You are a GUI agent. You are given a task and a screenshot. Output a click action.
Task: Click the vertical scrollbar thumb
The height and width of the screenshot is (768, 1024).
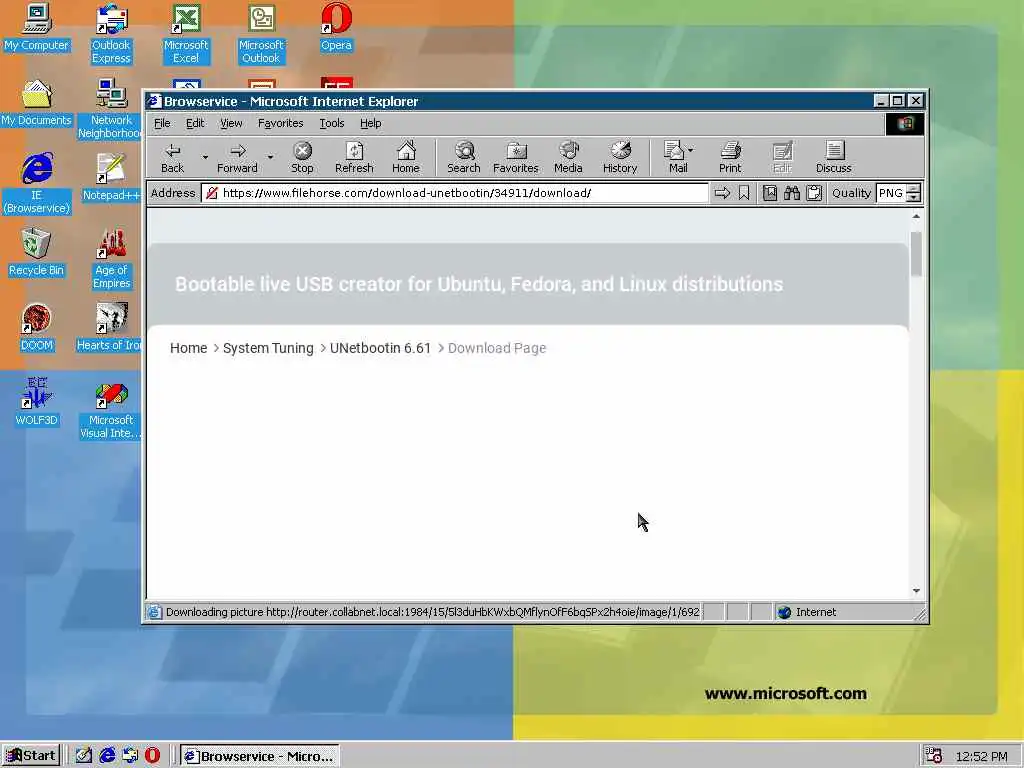pyautogui.click(x=916, y=253)
